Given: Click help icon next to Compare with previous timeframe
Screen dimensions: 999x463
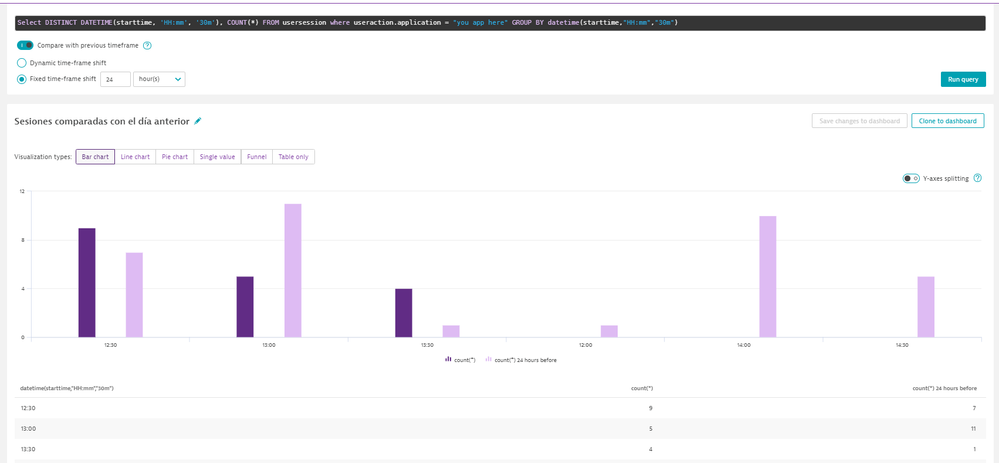Looking at the screenshot, I should click(x=147, y=45).
